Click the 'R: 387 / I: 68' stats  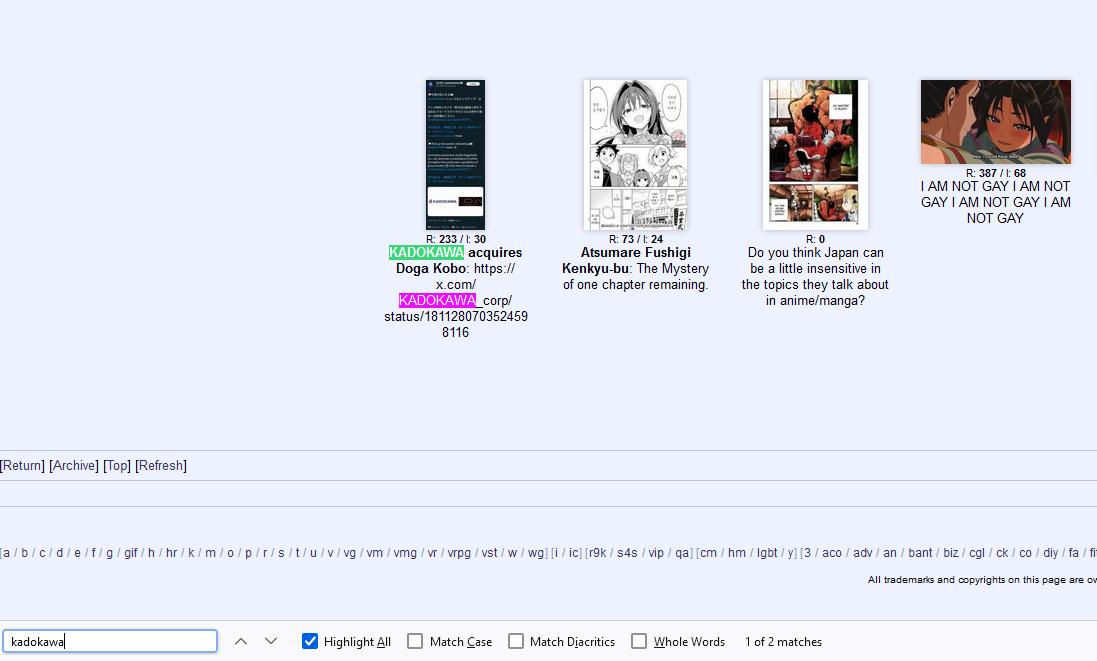pyautogui.click(x=996, y=173)
